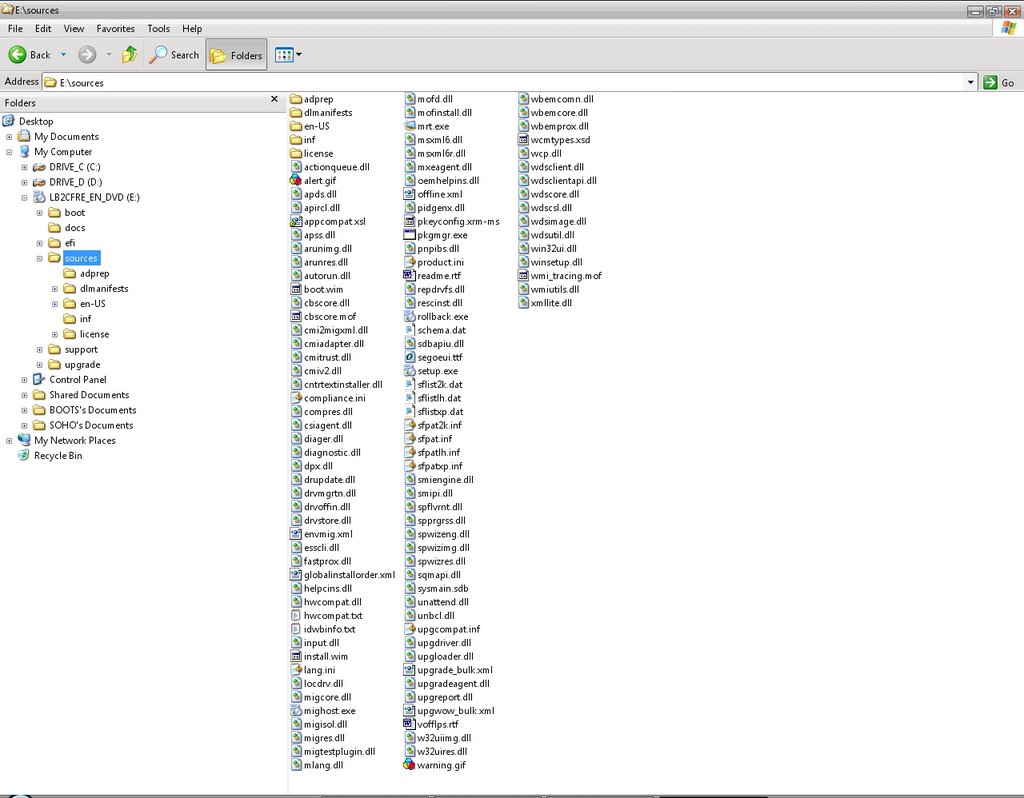1024x798 pixels.
Task: Open the Favorites menu
Action: pyautogui.click(x=115, y=29)
